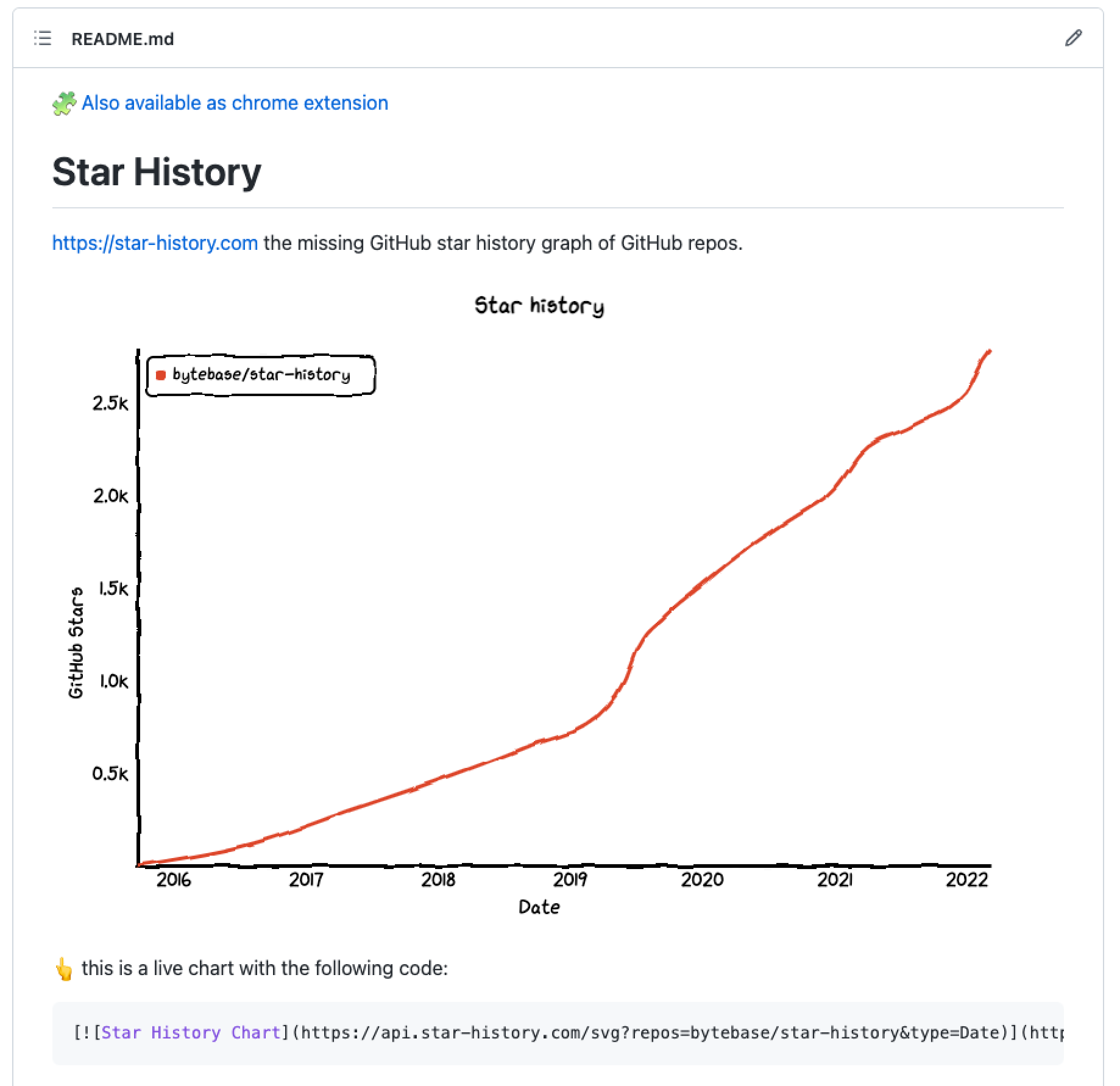The width and height of the screenshot is (1120, 1086).
Task: Open the star-history.com hyperlink
Action: click(154, 243)
